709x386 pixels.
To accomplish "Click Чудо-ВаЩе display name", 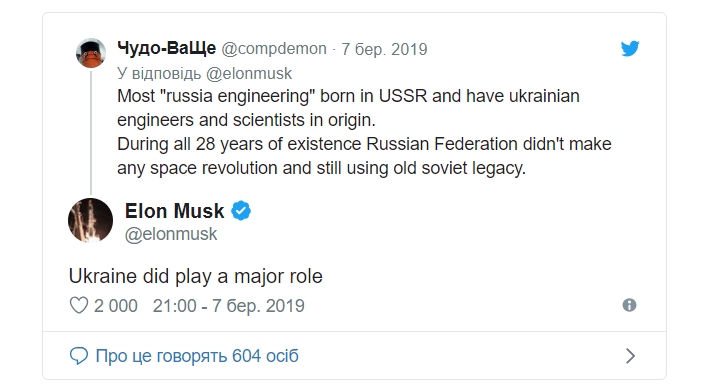I will (166, 47).
